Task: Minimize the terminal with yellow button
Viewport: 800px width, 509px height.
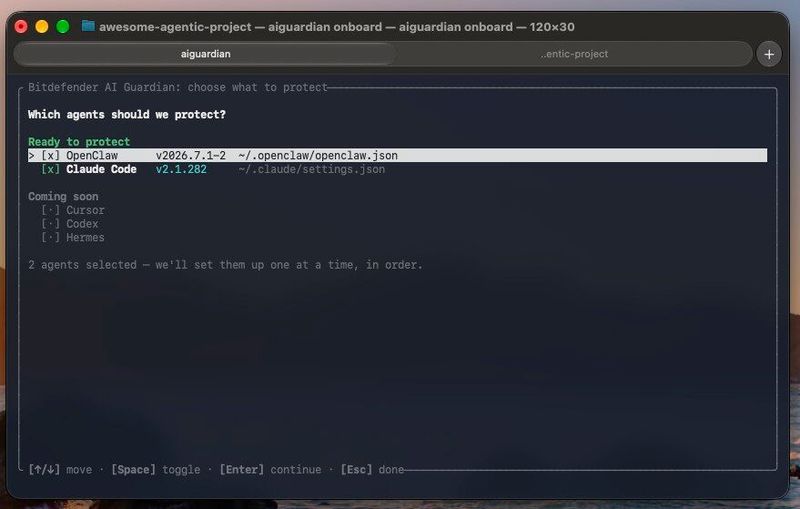Action: pyautogui.click(x=42, y=27)
